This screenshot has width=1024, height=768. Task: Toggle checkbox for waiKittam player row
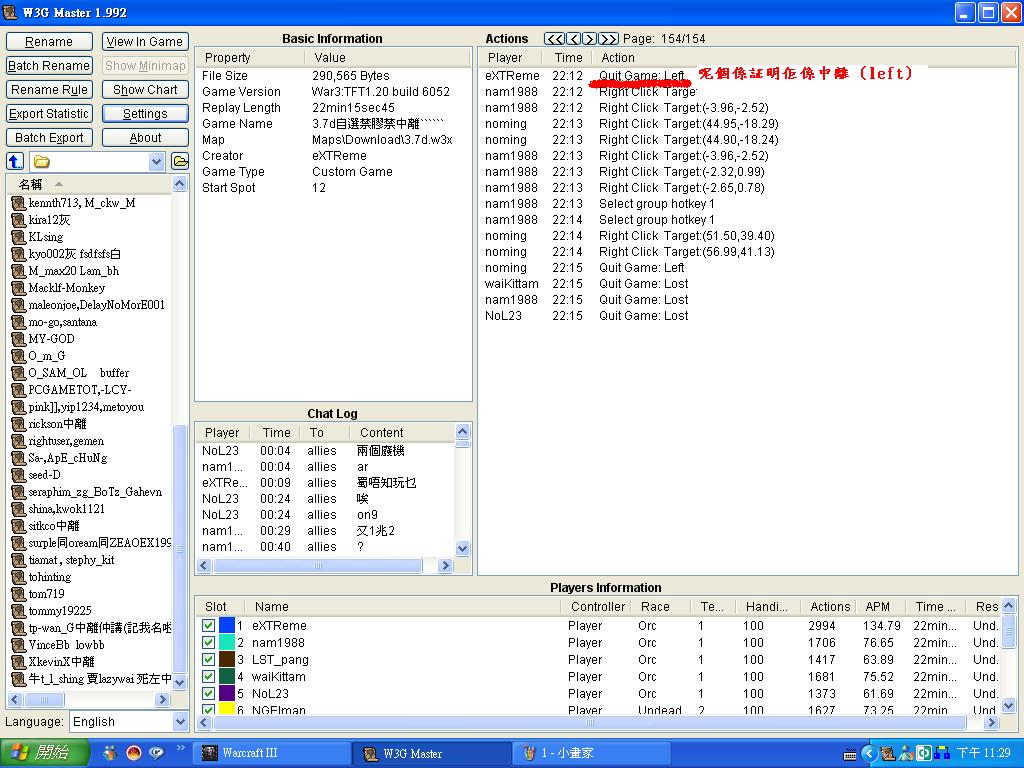(x=208, y=677)
